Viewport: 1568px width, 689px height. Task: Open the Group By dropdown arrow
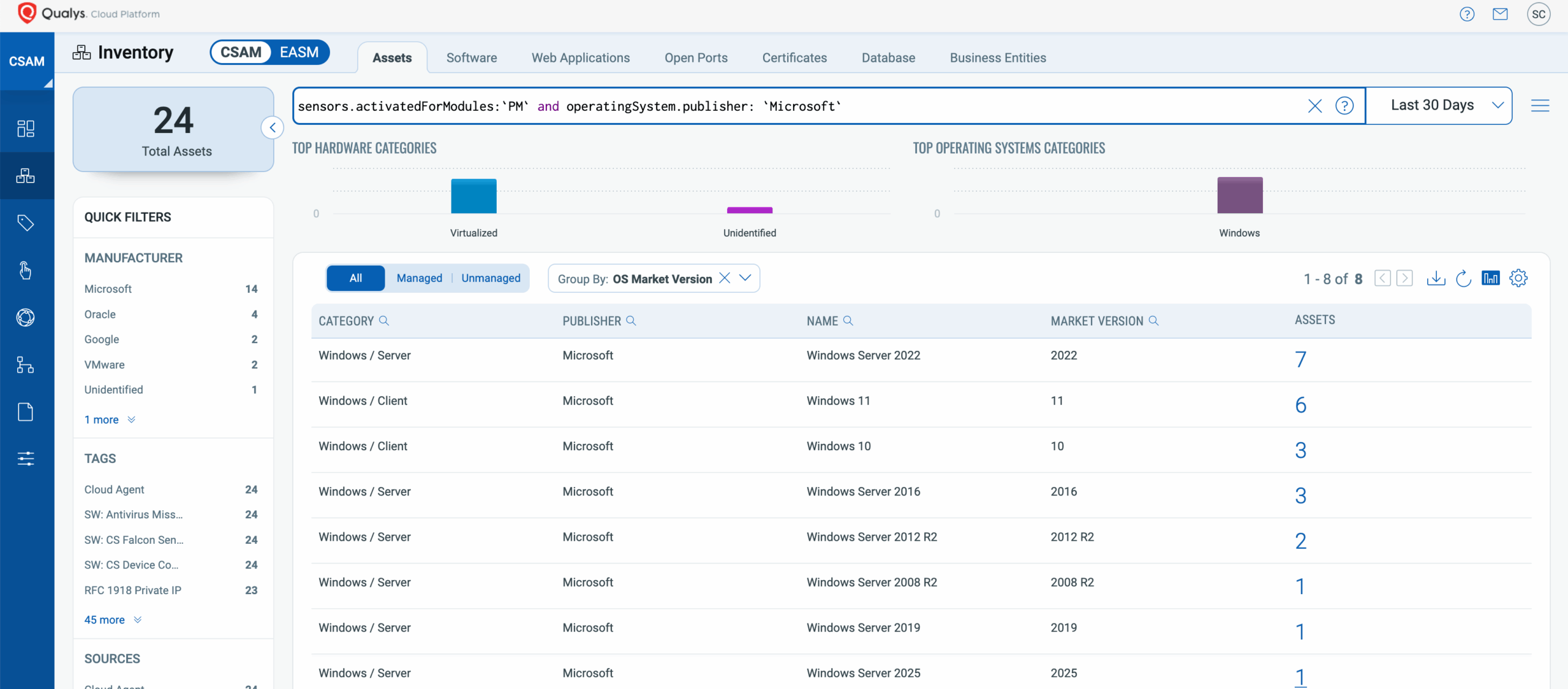745,278
